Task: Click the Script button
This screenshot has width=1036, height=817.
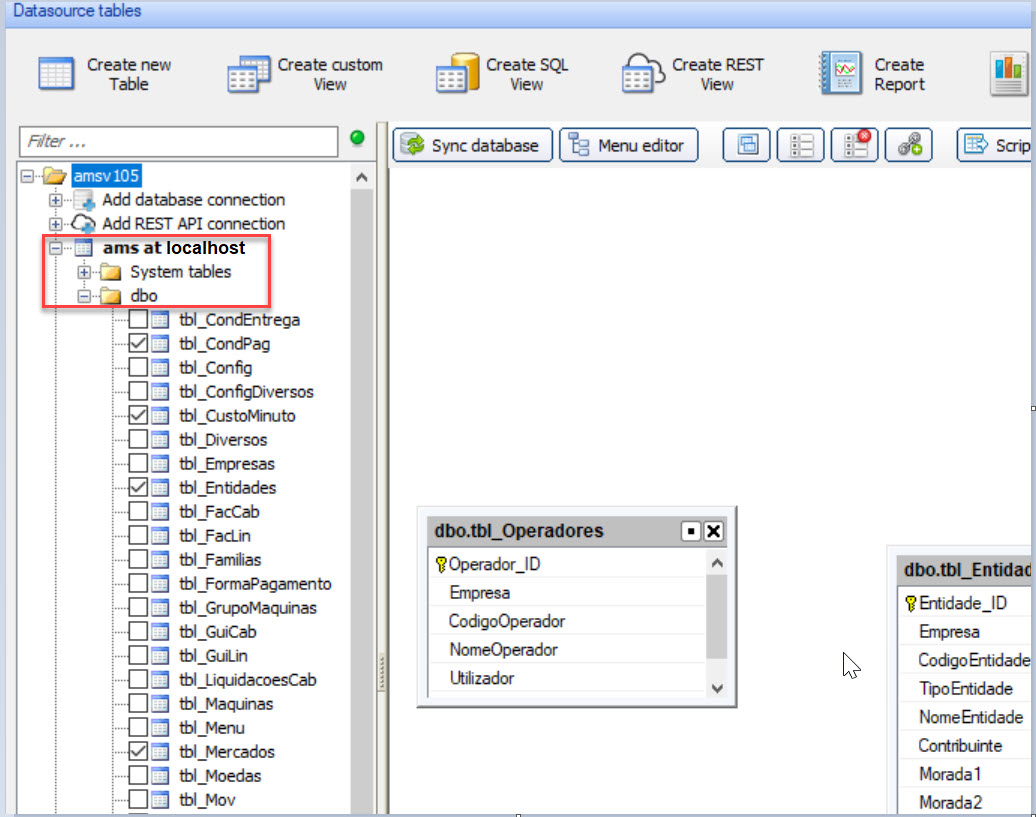Action: click(x=995, y=145)
